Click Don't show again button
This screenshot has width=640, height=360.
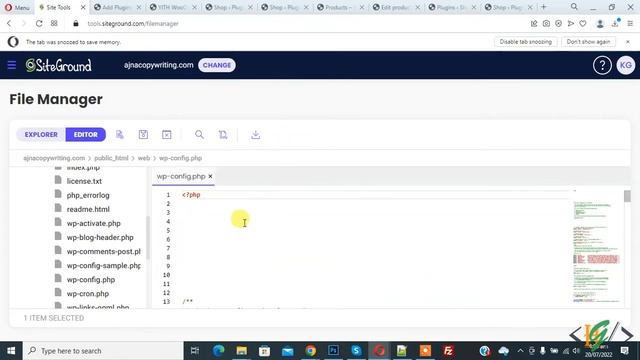(x=588, y=42)
